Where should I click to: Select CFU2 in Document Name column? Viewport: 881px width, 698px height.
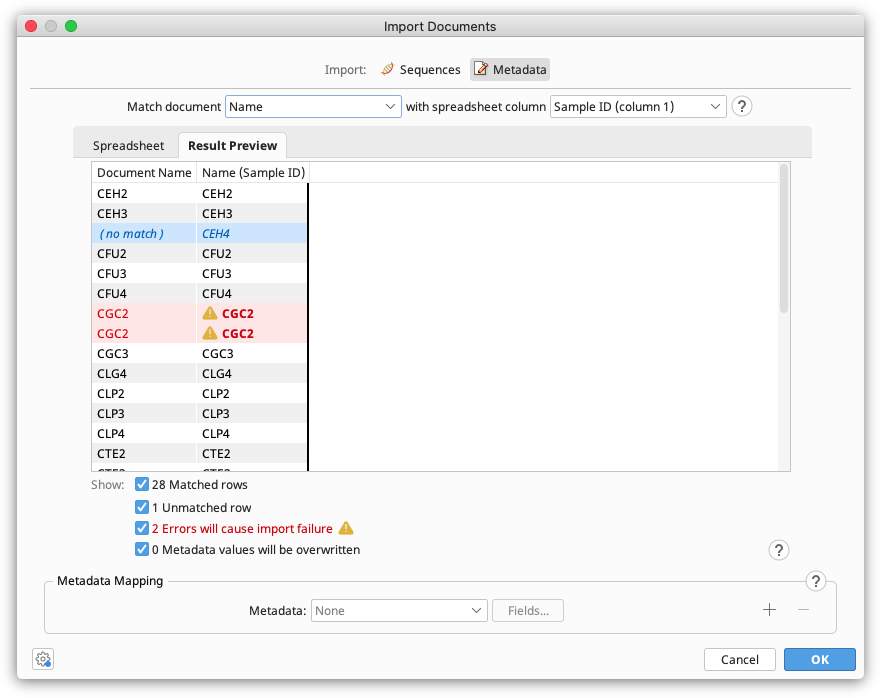(x=144, y=253)
